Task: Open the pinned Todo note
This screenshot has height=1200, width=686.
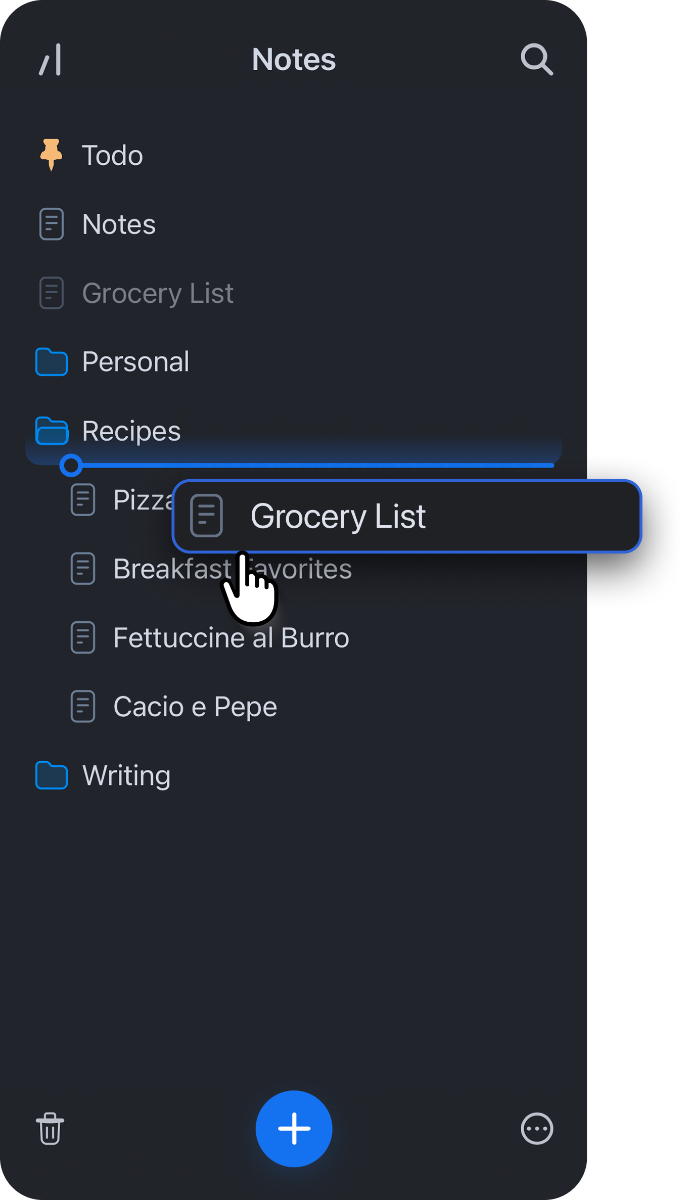Action: (x=112, y=155)
